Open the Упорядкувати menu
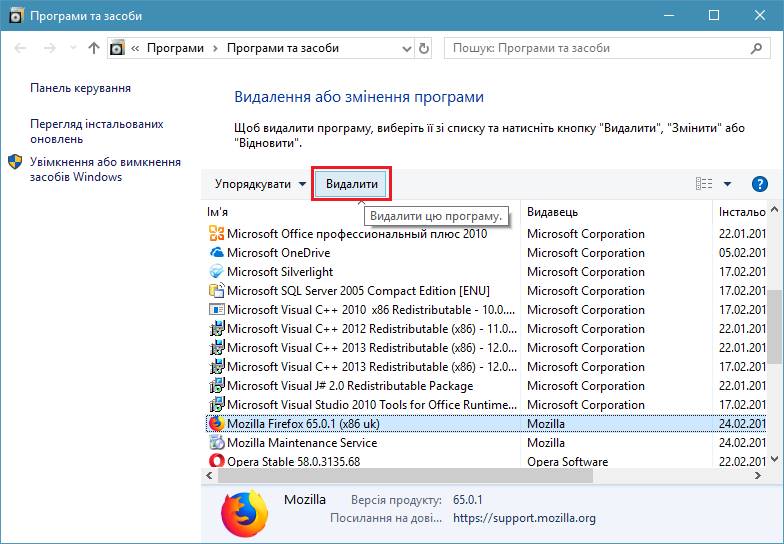Image resolution: width=784 pixels, height=544 pixels. (260, 184)
